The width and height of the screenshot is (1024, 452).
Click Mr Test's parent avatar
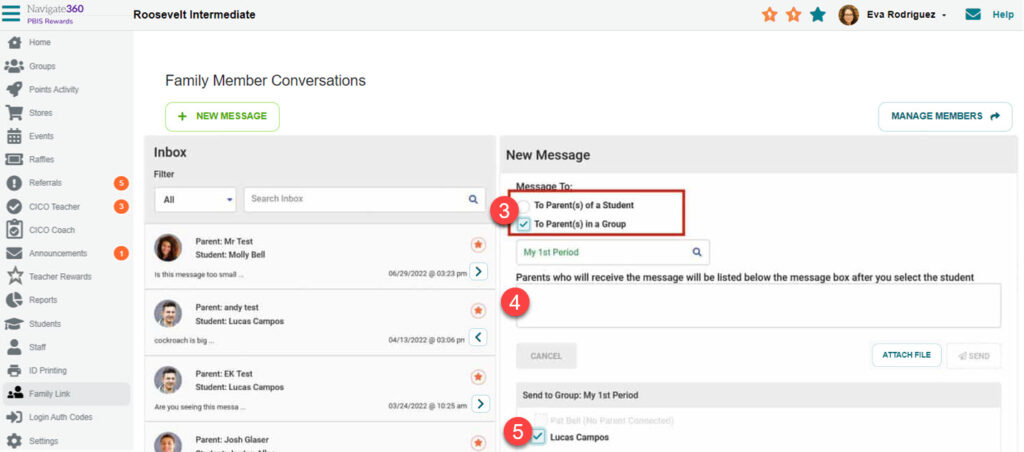[x=168, y=248]
